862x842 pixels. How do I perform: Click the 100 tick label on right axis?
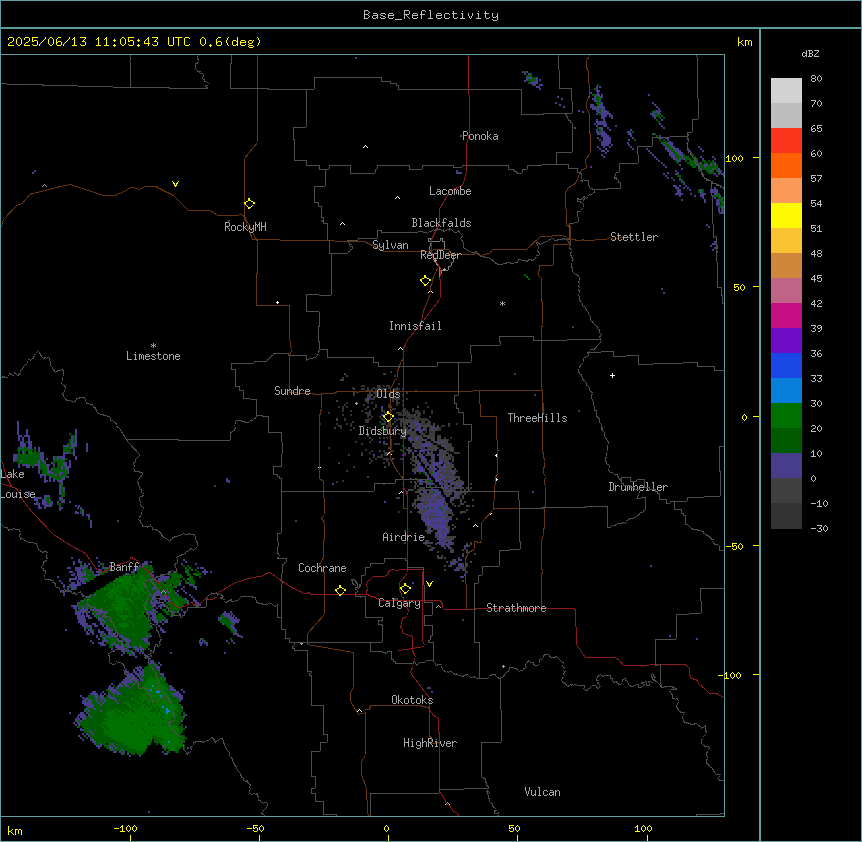(734, 158)
